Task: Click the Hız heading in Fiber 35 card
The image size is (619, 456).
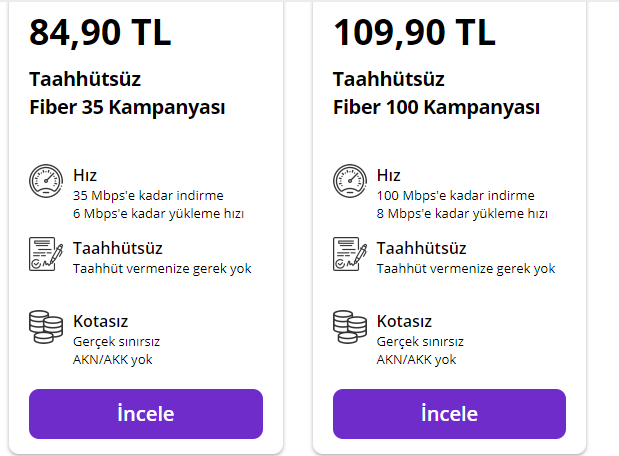Action: point(85,175)
